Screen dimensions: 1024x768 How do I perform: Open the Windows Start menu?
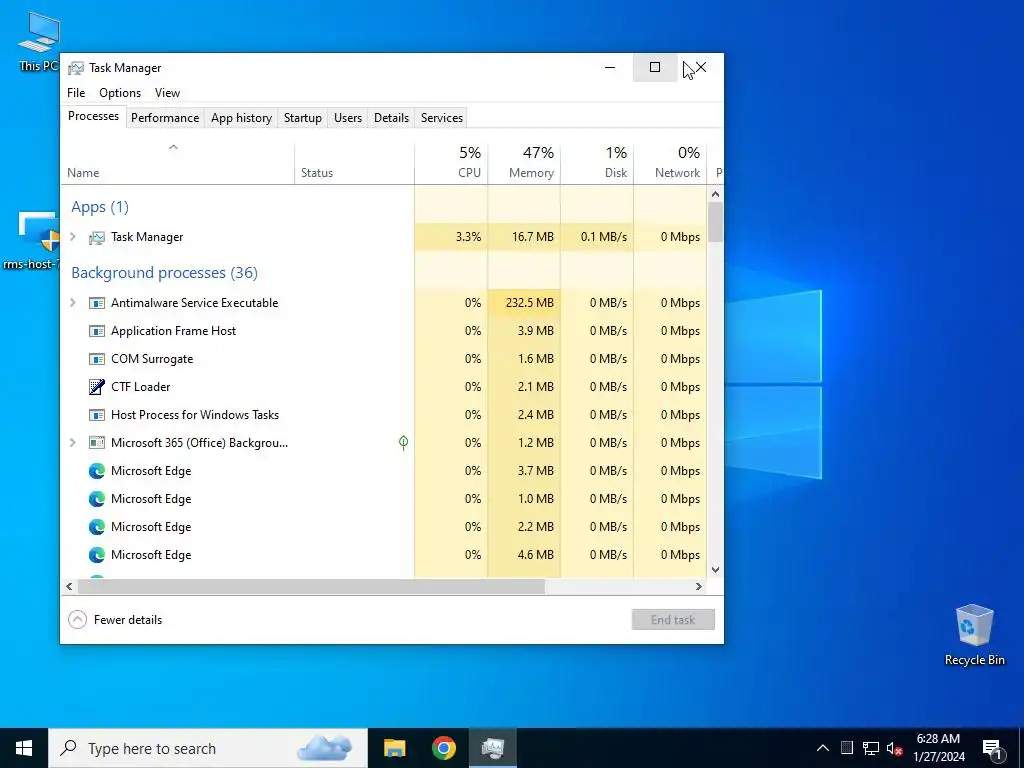(x=24, y=748)
